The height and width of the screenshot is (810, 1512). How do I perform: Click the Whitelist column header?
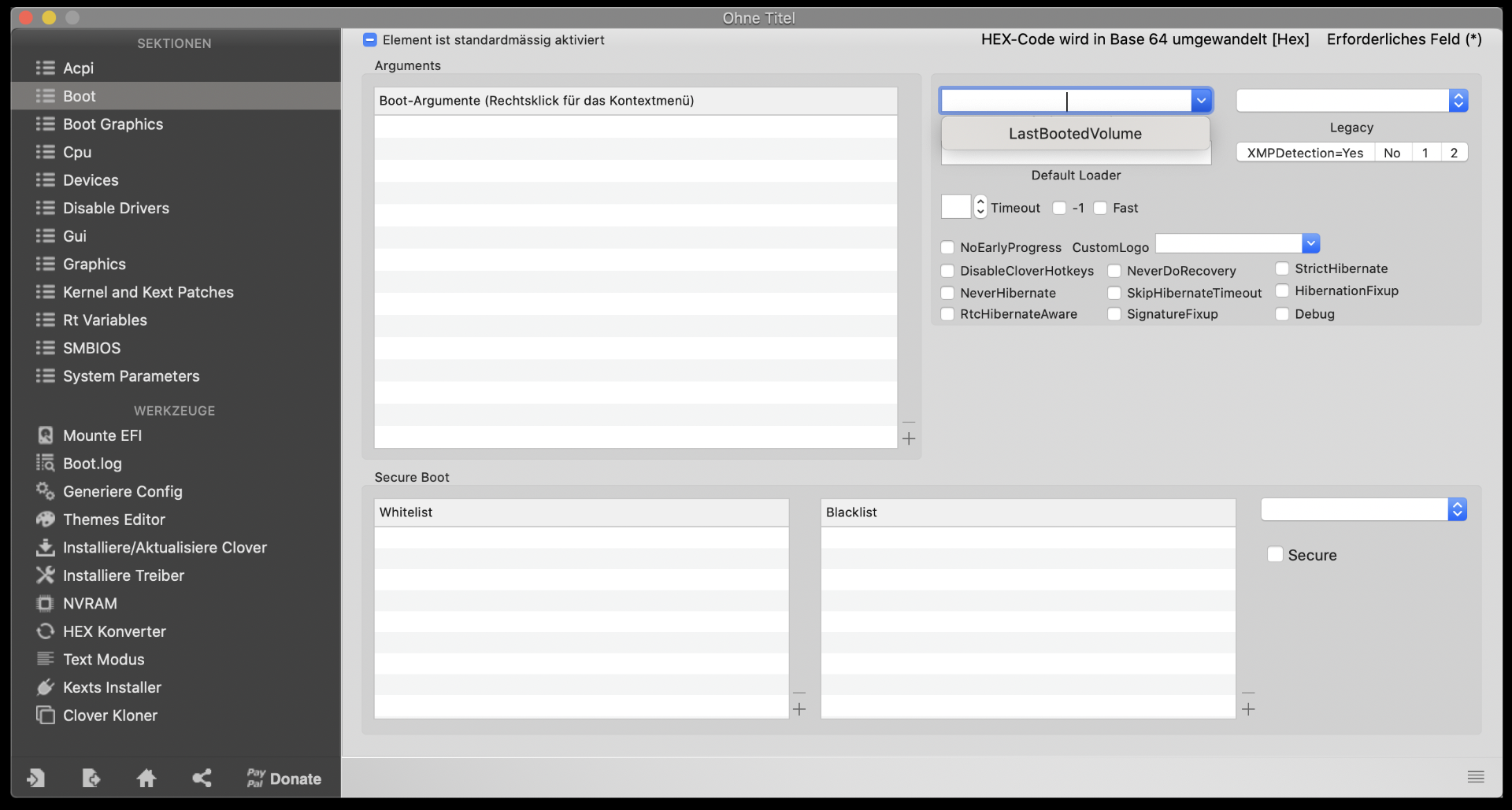[581, 512]
